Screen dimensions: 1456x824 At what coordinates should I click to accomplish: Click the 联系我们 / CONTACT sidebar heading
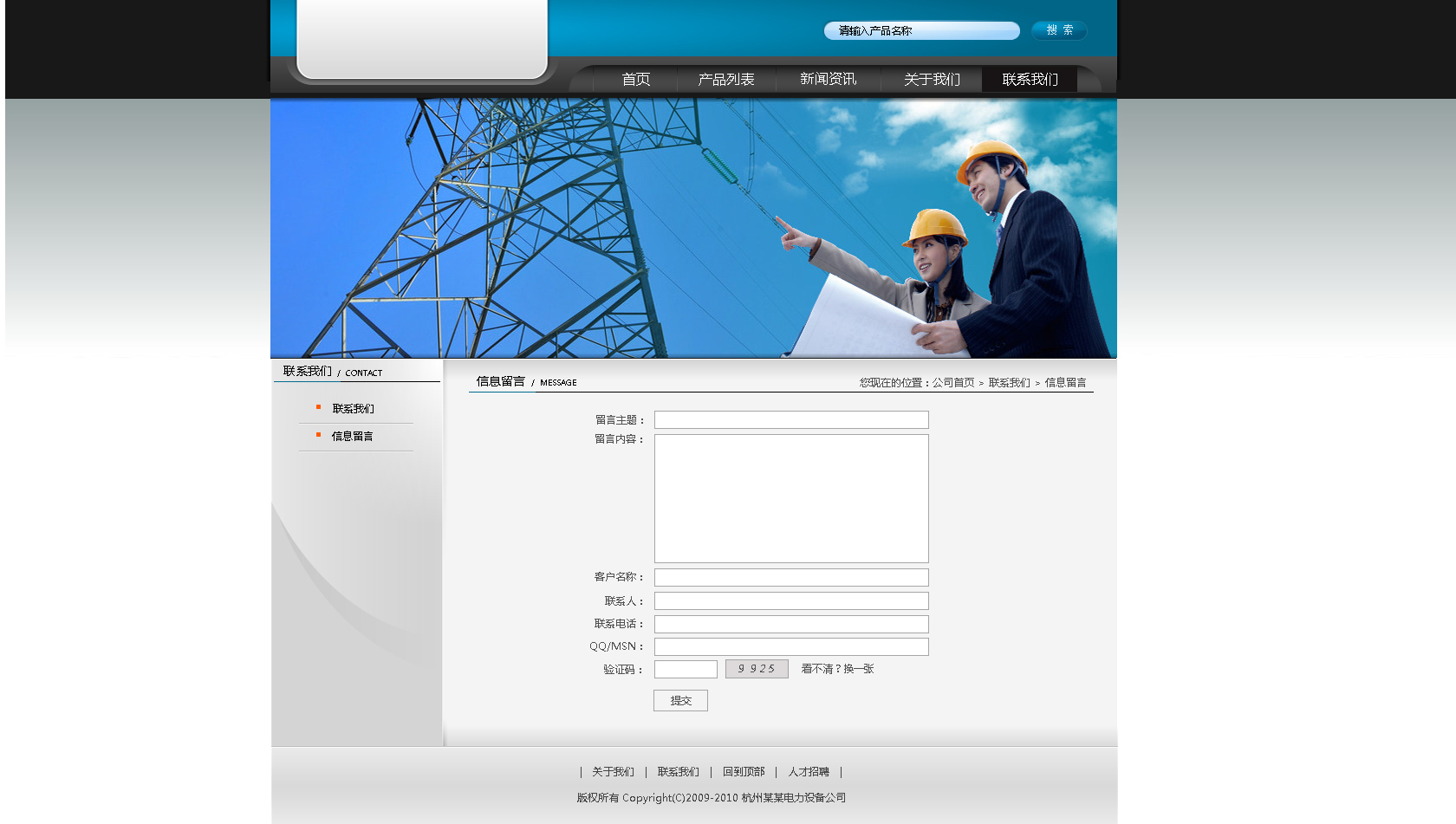pyautogui.click(x=333, y=372)
